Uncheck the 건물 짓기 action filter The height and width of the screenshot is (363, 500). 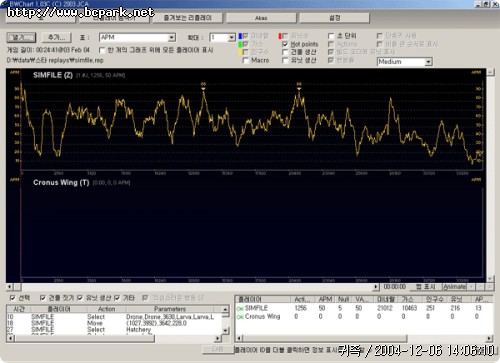[x=43, y=298]
